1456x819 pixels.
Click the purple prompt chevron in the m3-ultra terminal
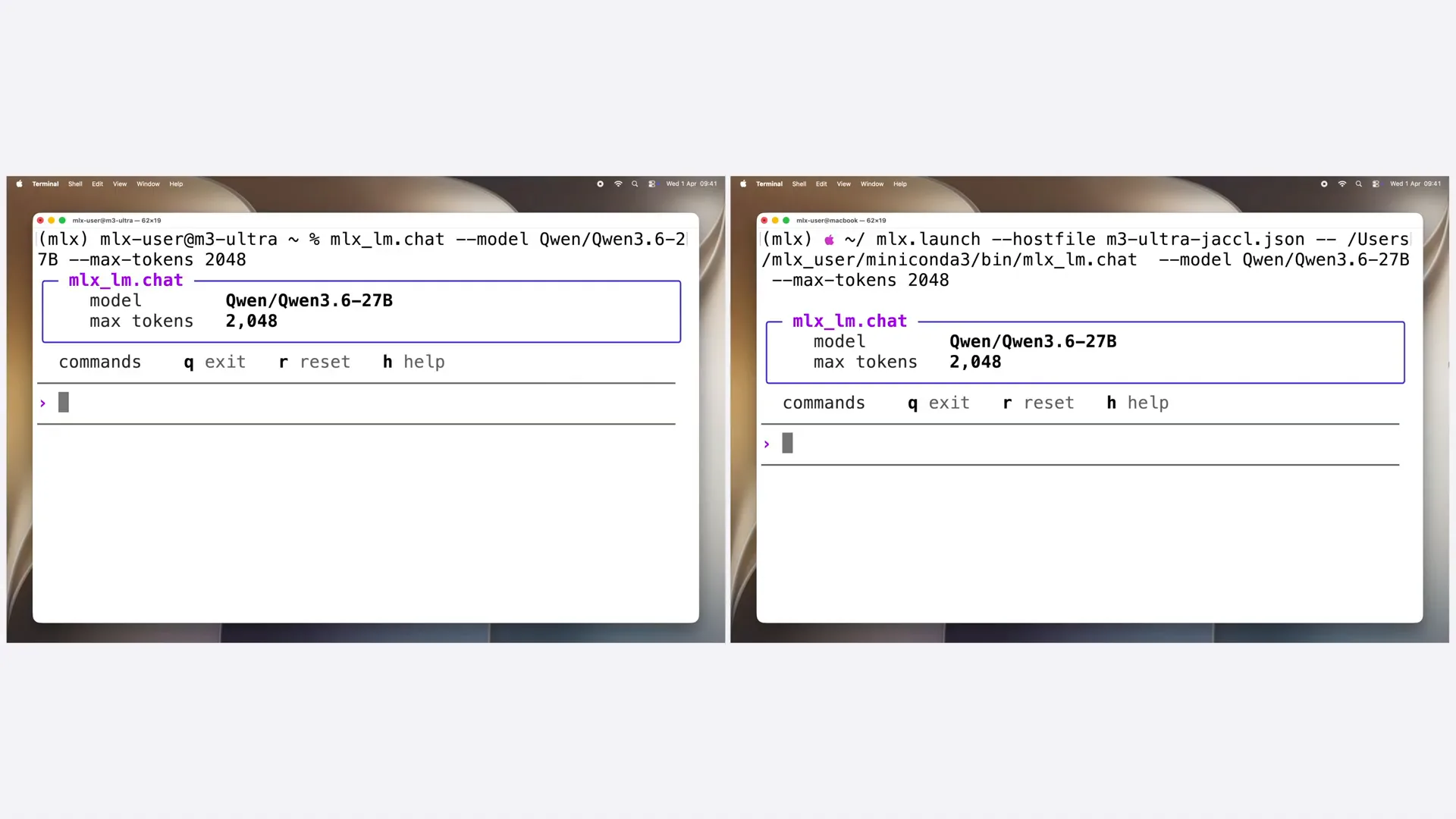coord(43,403)
